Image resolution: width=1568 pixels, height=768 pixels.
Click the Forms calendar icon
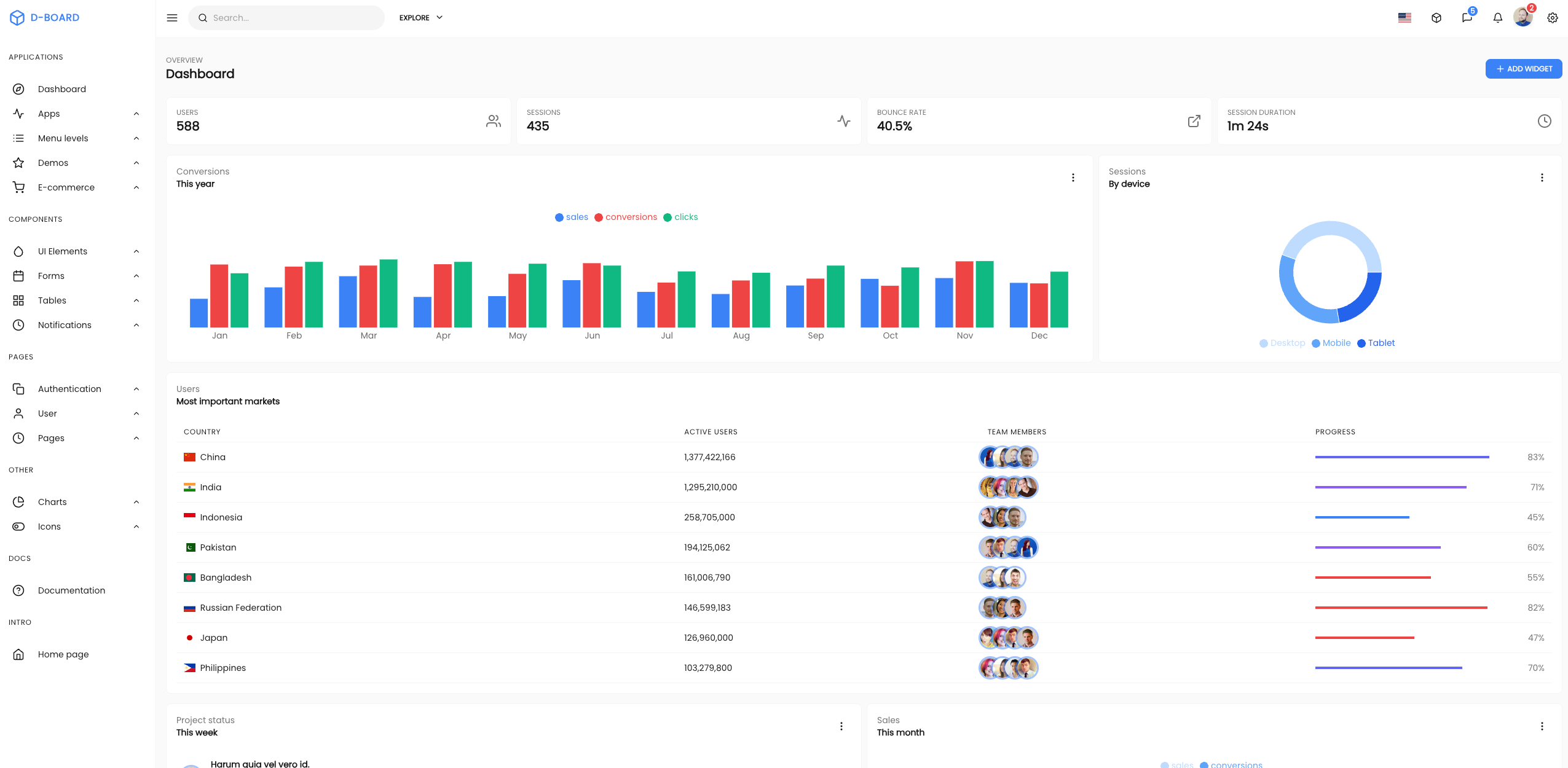pos(18,276)
